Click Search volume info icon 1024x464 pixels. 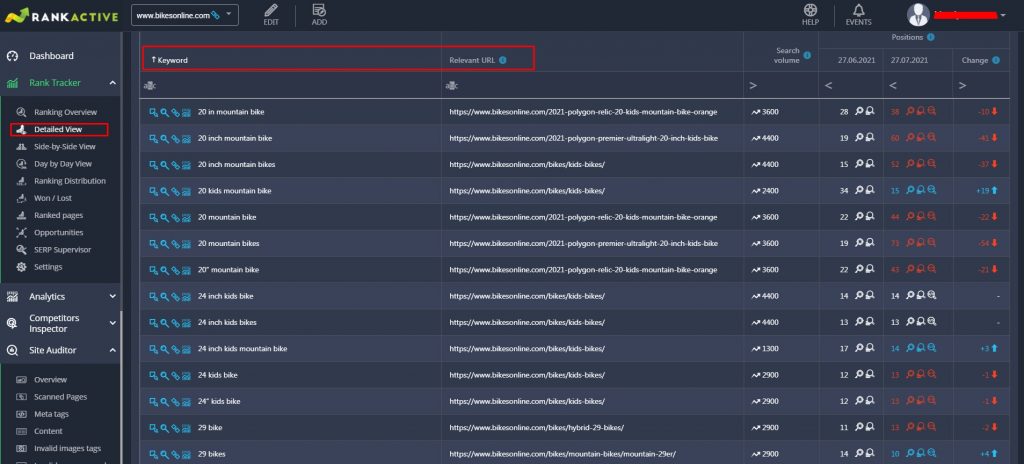tap(807, 55)
